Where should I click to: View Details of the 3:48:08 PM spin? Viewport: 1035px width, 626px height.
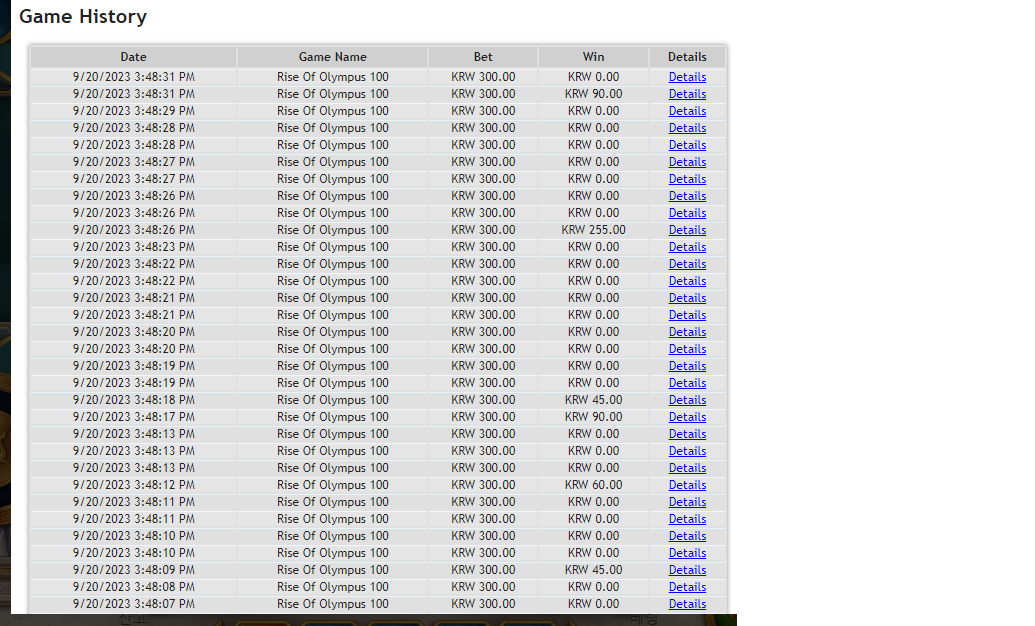[x=687, y=587]
